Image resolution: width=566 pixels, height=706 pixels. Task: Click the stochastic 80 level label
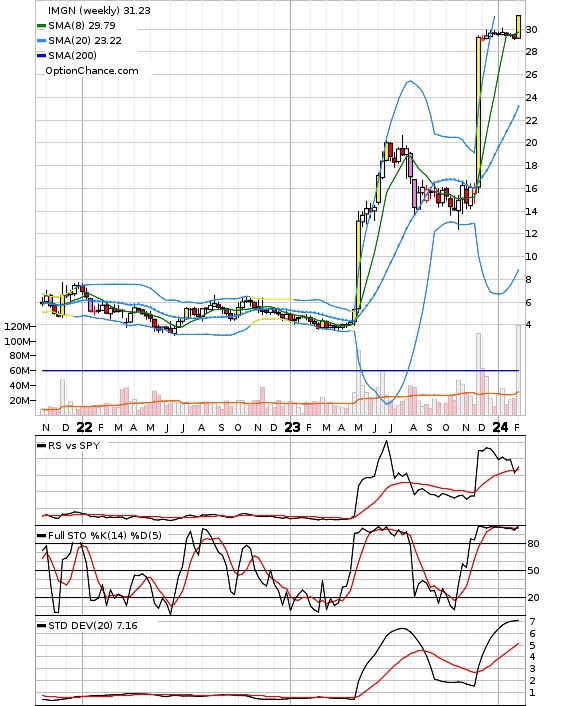(x=533, y=544)
